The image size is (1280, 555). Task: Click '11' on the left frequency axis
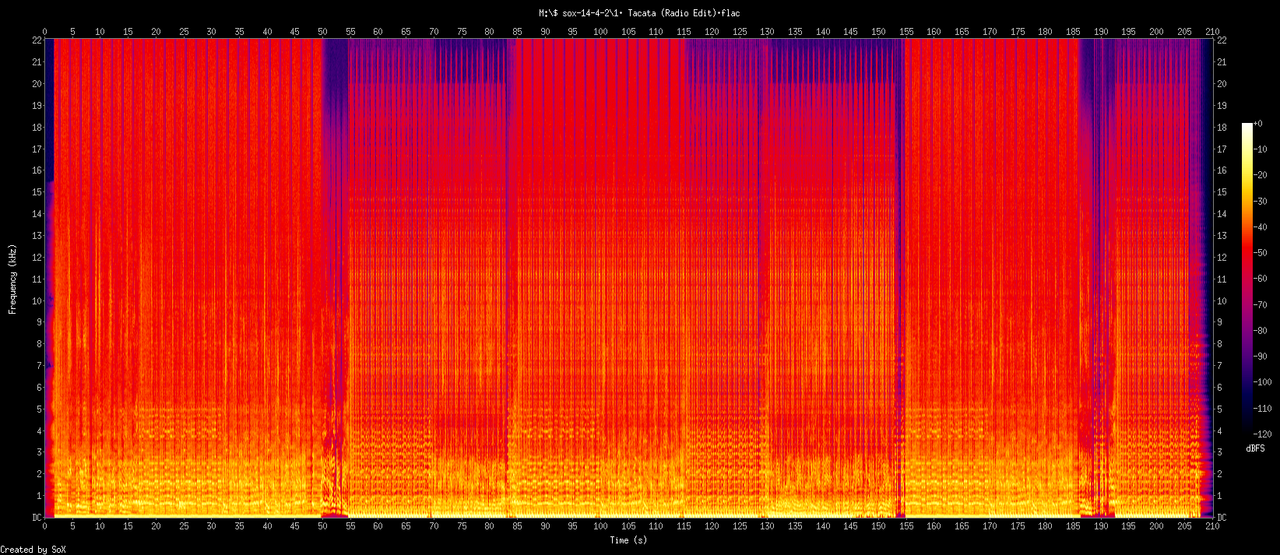(x=36, y=278)
